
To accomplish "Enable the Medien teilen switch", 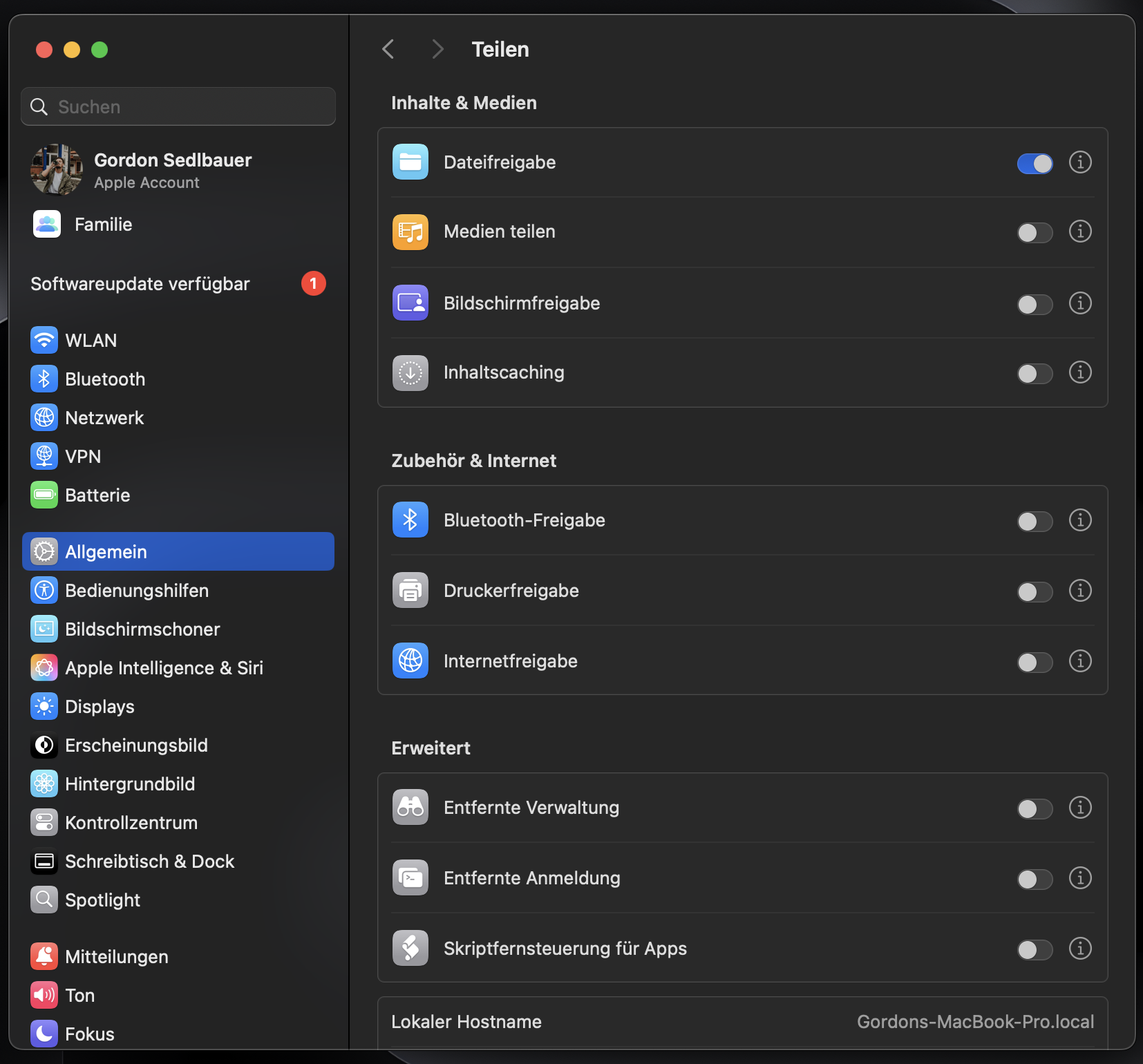I will (x=1035, y=232).
